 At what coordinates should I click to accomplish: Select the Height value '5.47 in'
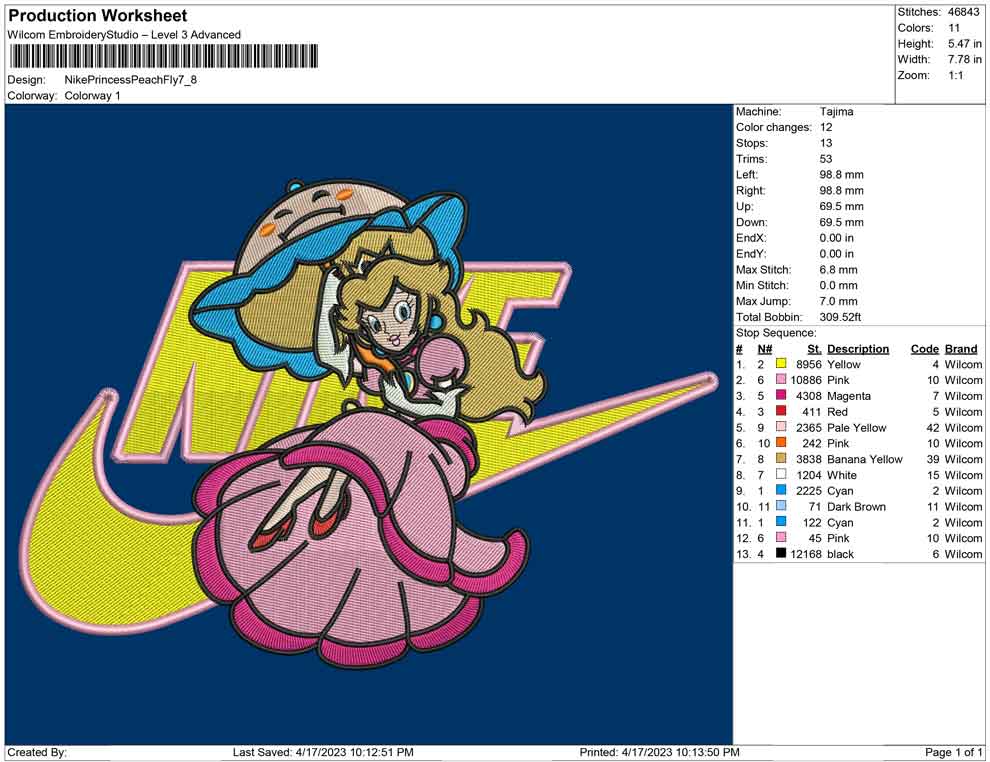(x=965, y=44)
